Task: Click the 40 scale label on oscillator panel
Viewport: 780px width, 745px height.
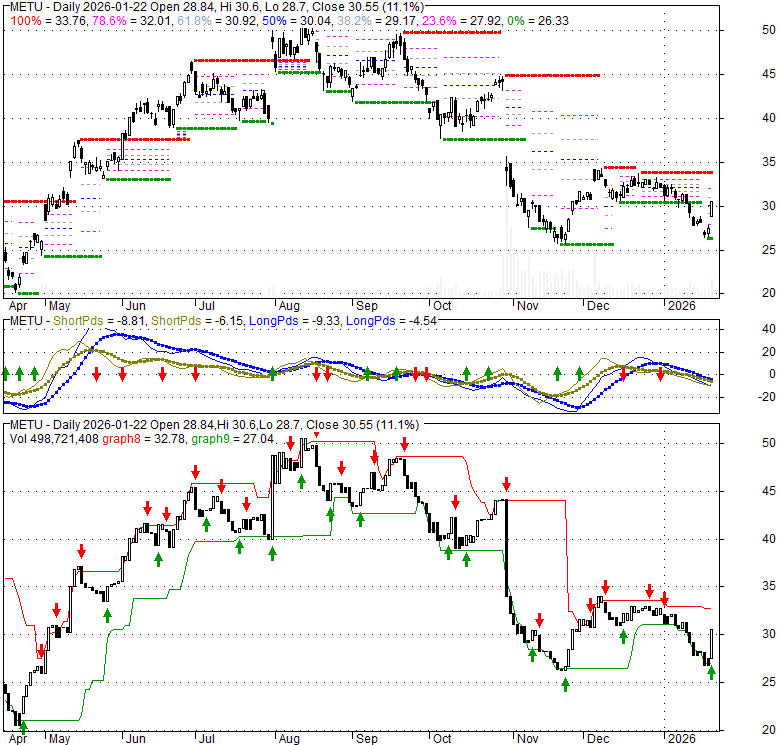Action: tap(769, 329)
